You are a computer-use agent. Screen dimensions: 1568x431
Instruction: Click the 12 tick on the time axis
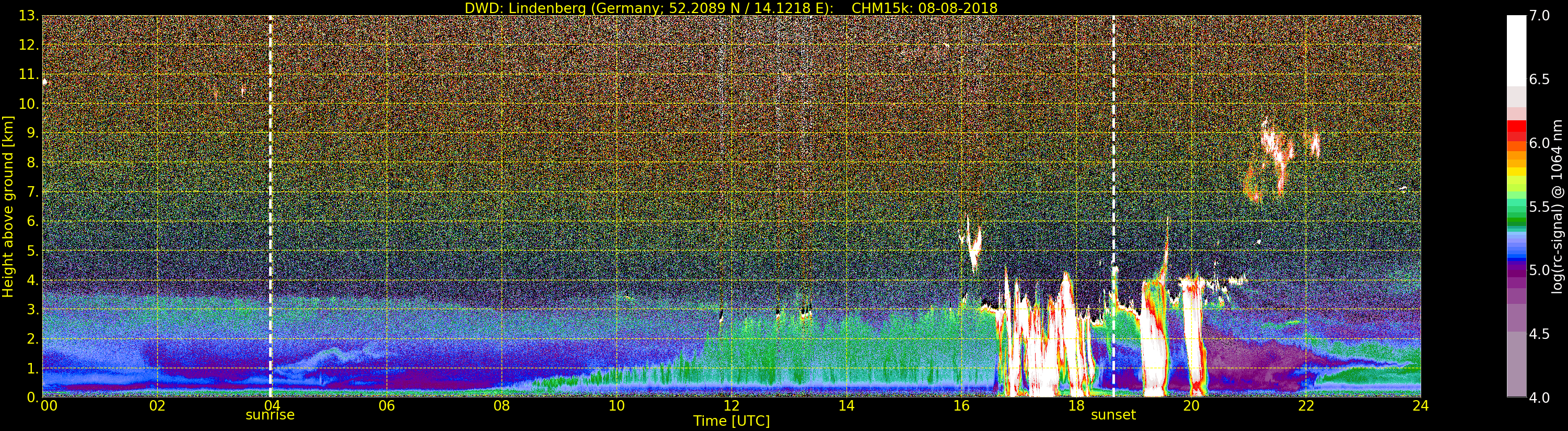pos(731,406)
